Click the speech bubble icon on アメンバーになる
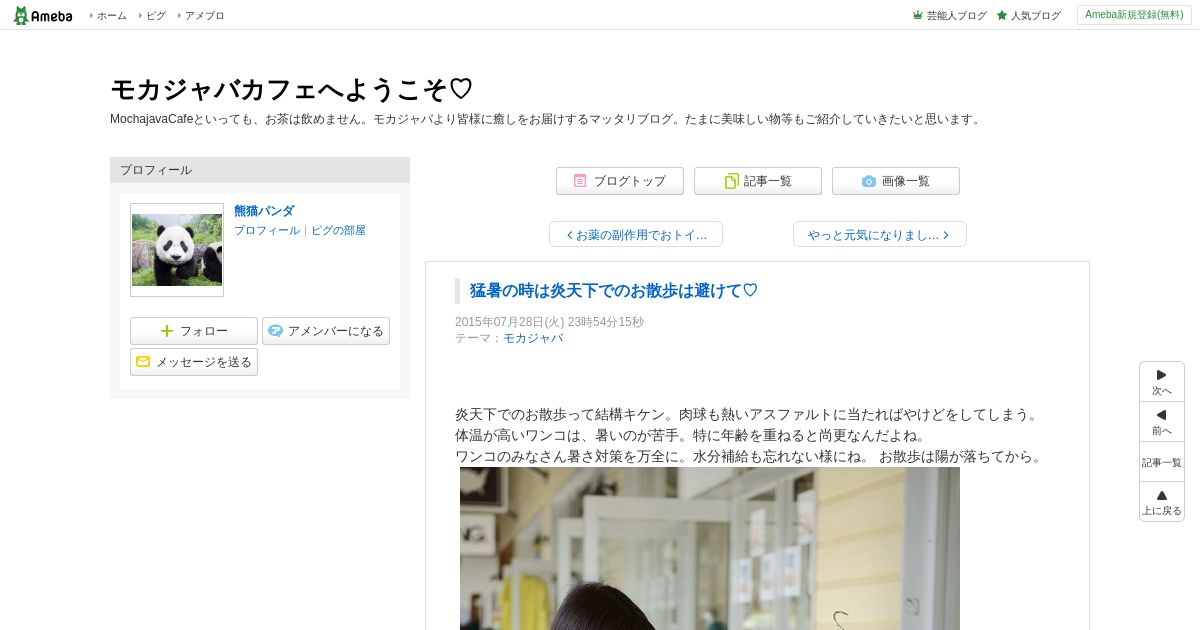This screenshot has height=630, width=1200. (276, 331)
